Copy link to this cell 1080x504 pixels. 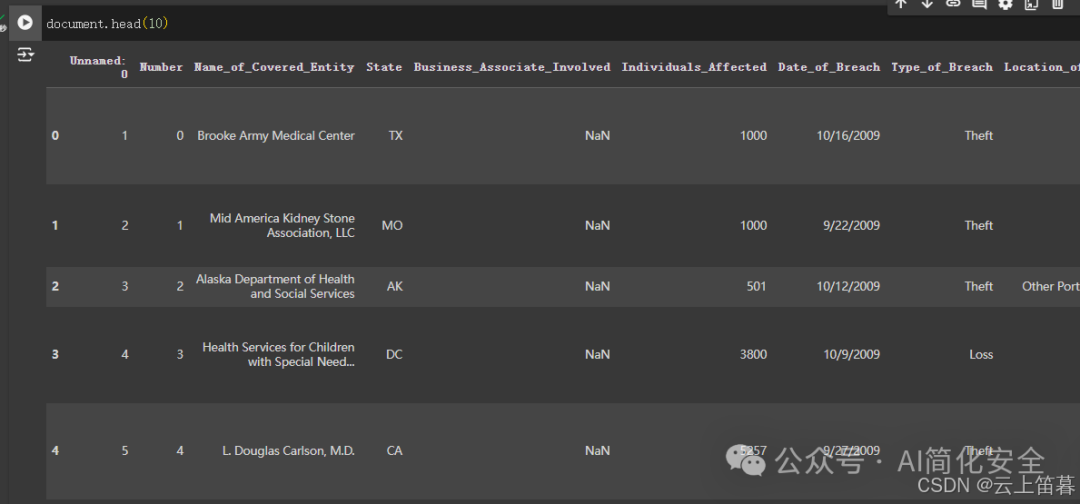point(953,3)
